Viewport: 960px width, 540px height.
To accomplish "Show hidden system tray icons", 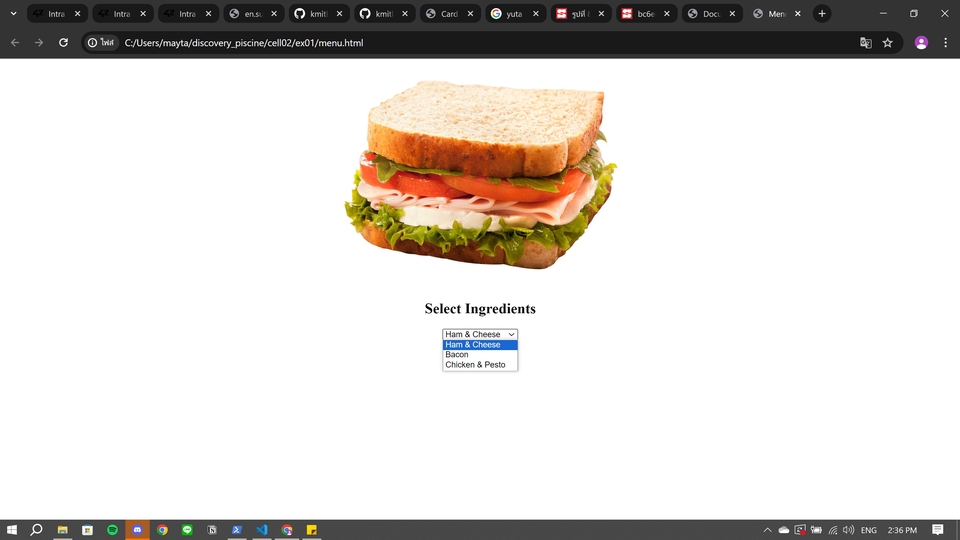I will [767, 530].
